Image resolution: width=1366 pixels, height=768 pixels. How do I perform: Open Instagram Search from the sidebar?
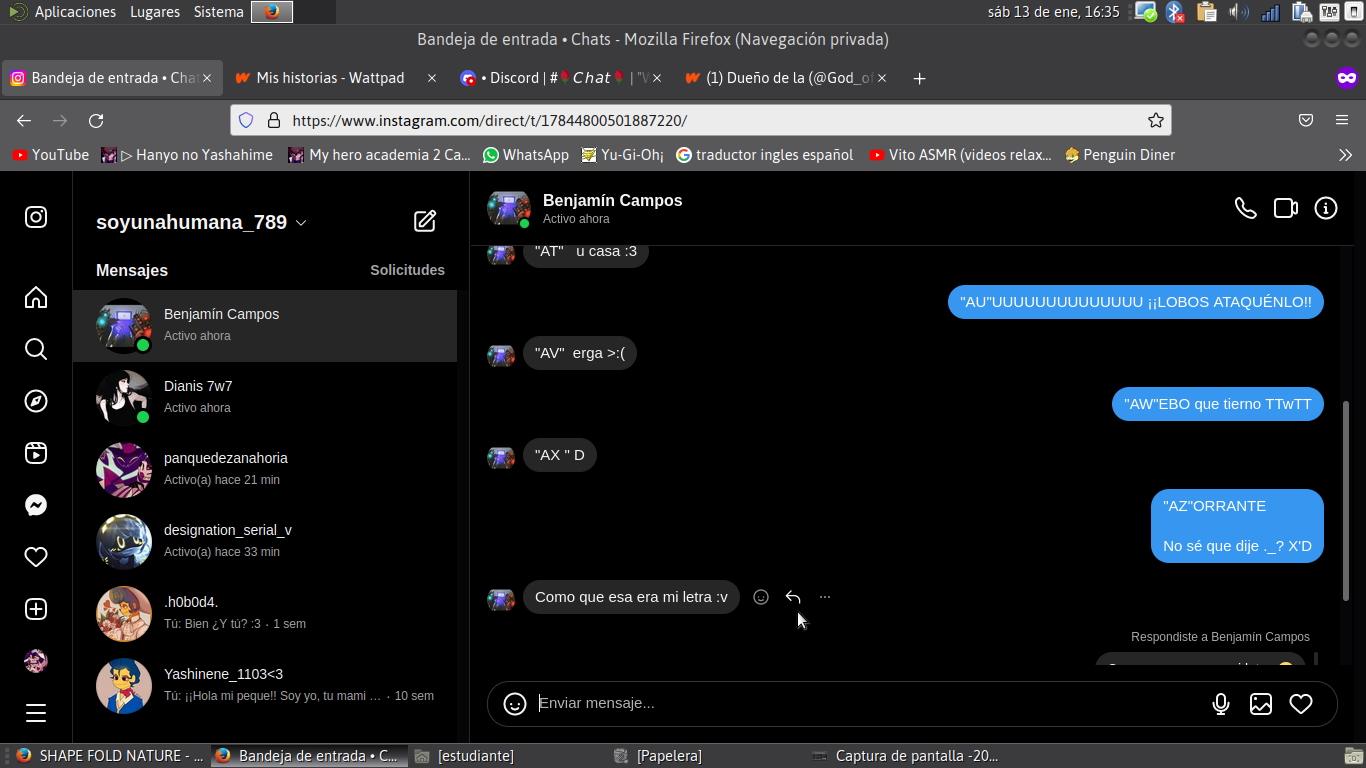tap(36, 349)
